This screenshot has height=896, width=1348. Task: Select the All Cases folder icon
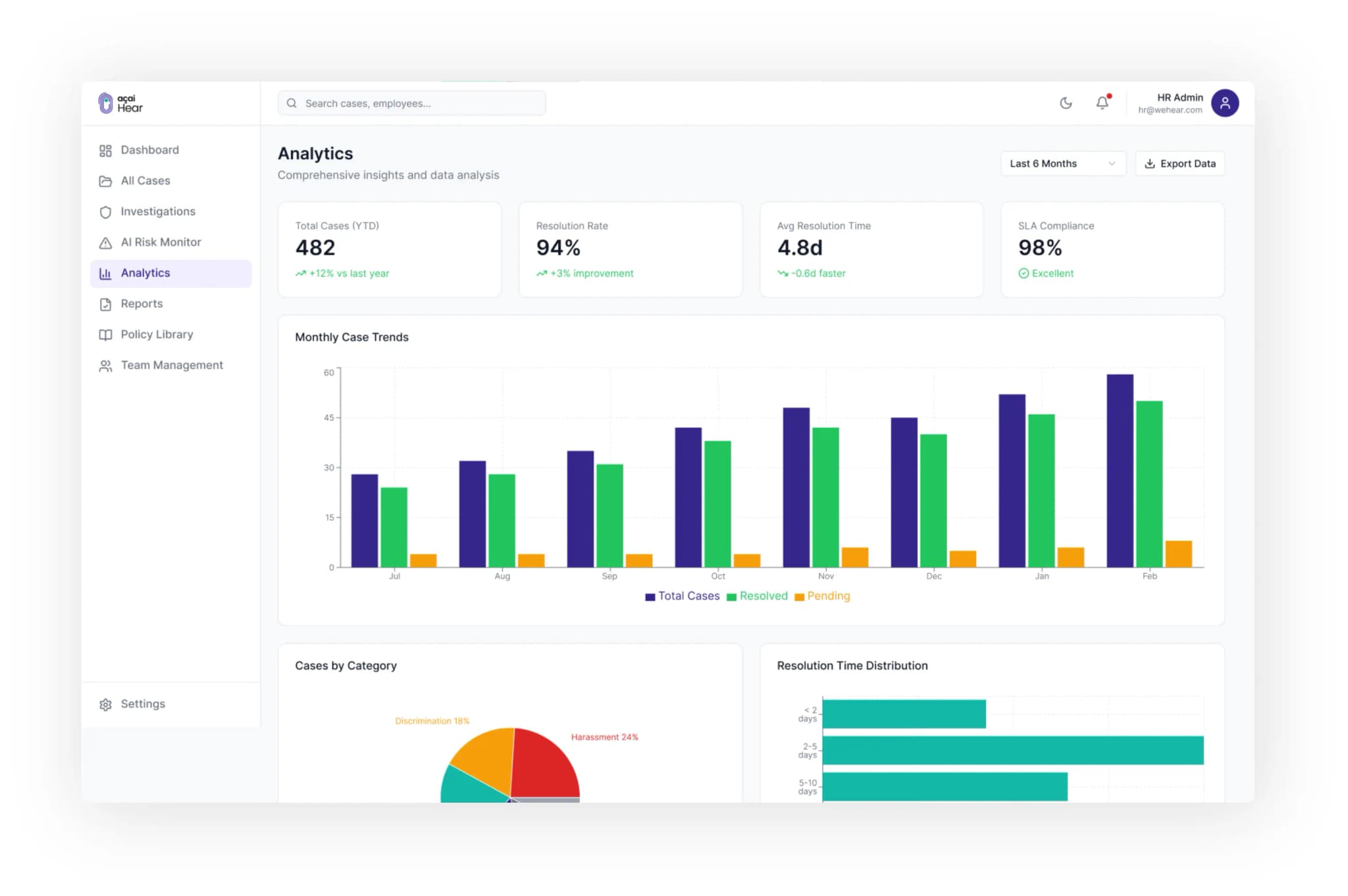(x=106, y=180)
